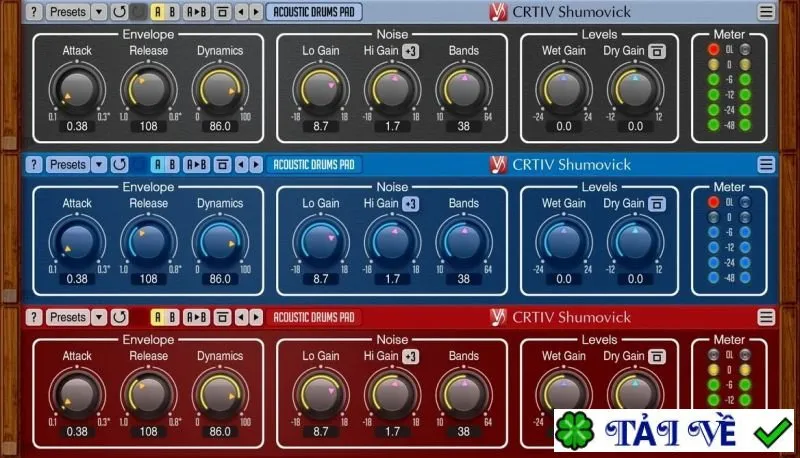Click Presets button in gray plugin
Viewport: 800px width, 458px height.
pyautogui.click(x=68, y=12)
